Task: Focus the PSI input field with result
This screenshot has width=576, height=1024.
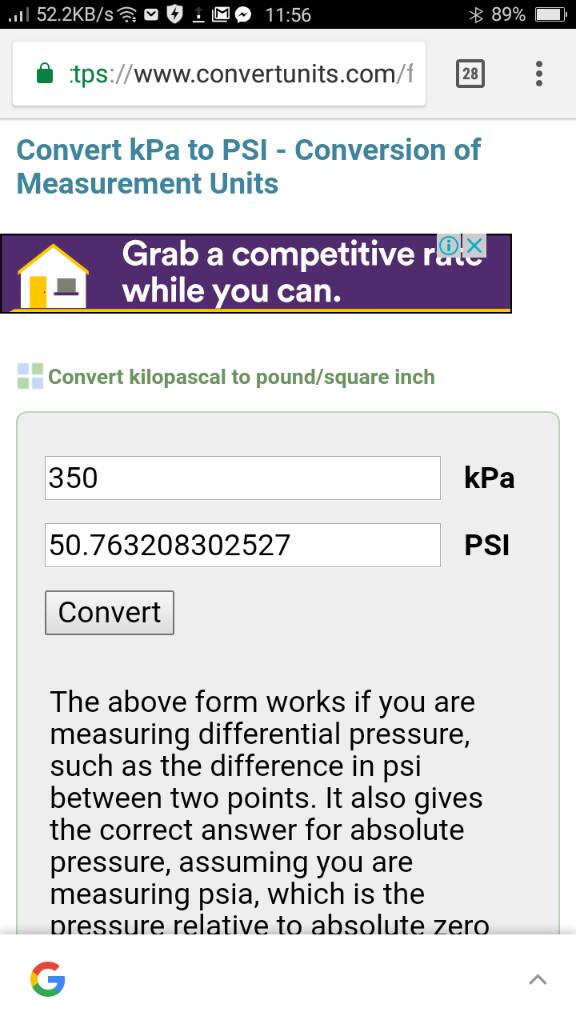Action: tap(242, 545)
